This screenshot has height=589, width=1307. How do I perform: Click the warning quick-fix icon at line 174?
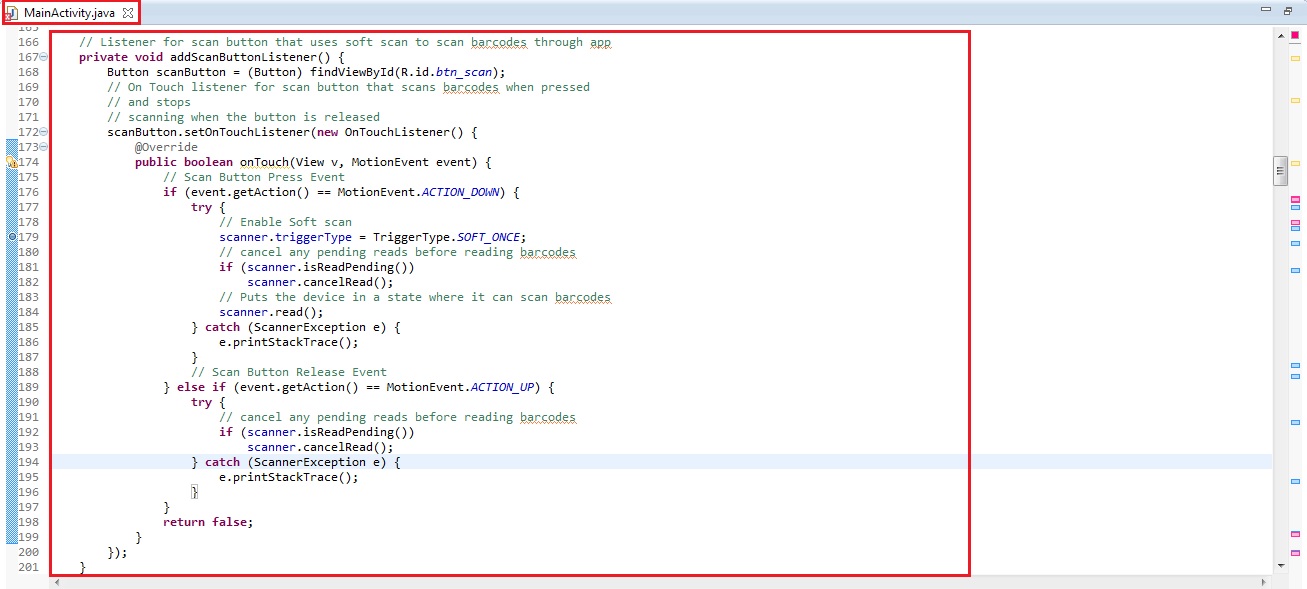(x=11, y=162)
